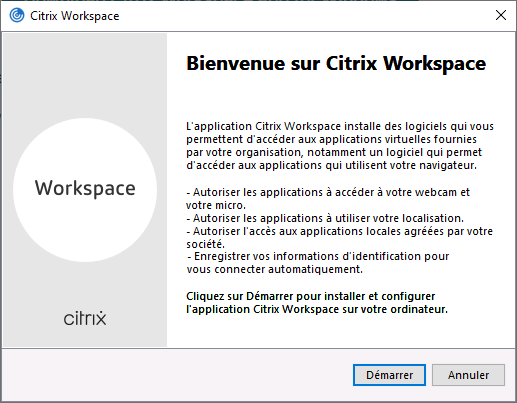517x403 pixels.
Task: Click the line about utiliser votre localisation
Action: coord(325,218)
